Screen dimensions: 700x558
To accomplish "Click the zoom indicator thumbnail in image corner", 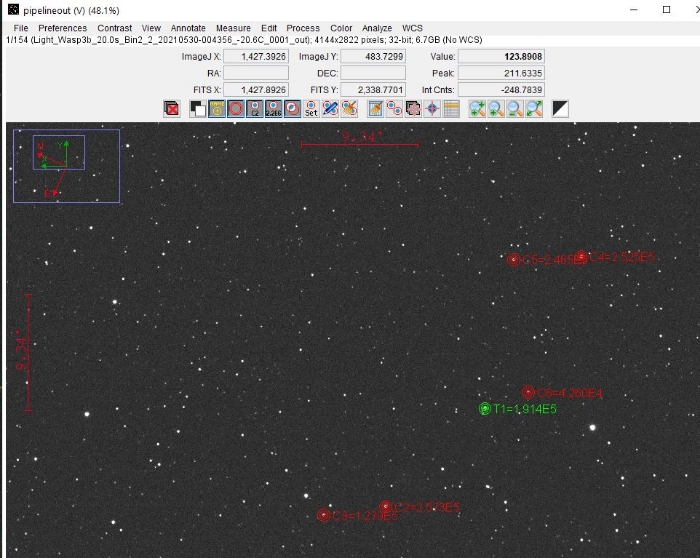I will [x=66, y=165].
